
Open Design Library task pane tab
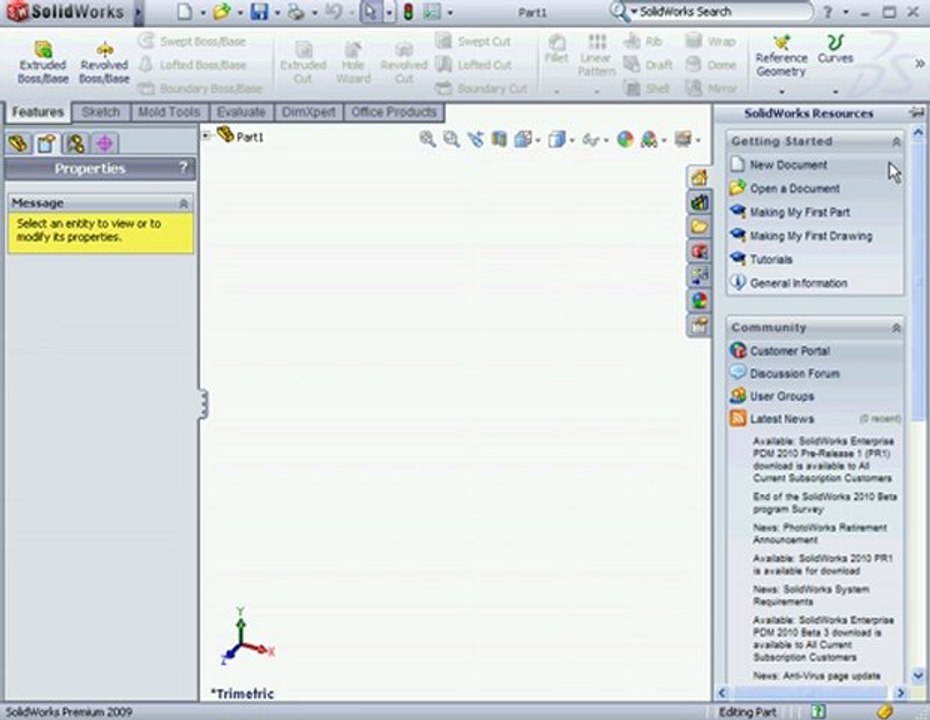699,202
